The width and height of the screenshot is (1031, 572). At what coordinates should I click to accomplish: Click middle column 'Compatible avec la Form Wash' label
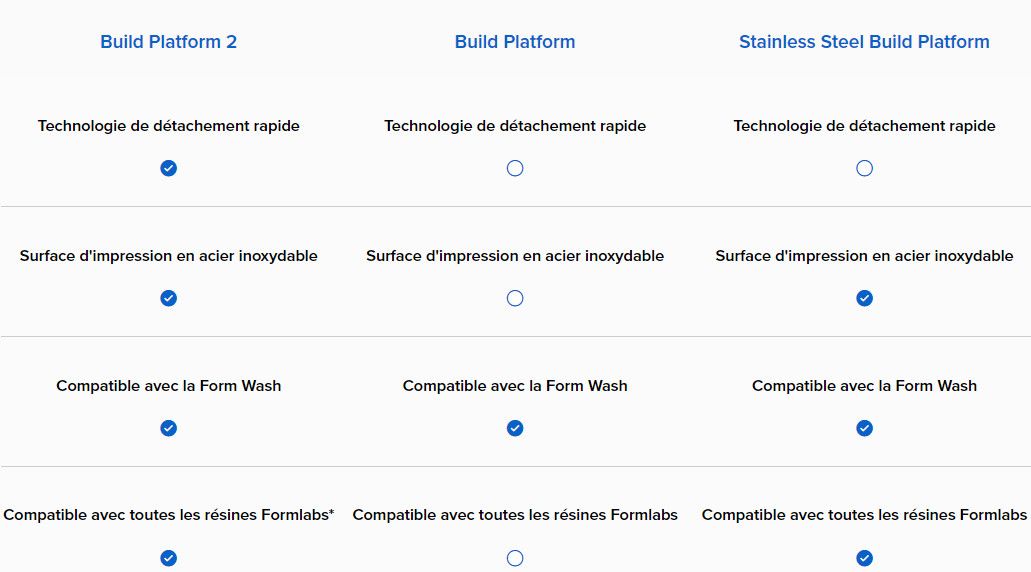pyautogui.click(x=515, y=386)
